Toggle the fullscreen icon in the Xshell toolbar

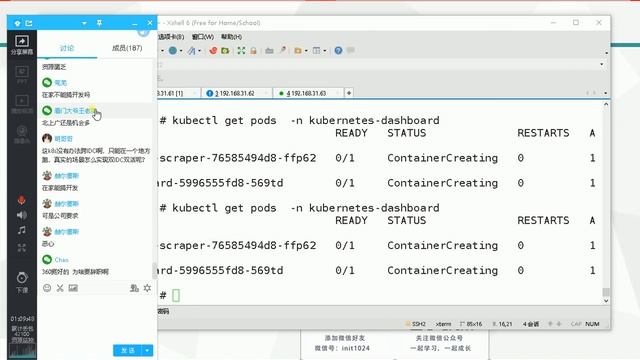[241, 51]
